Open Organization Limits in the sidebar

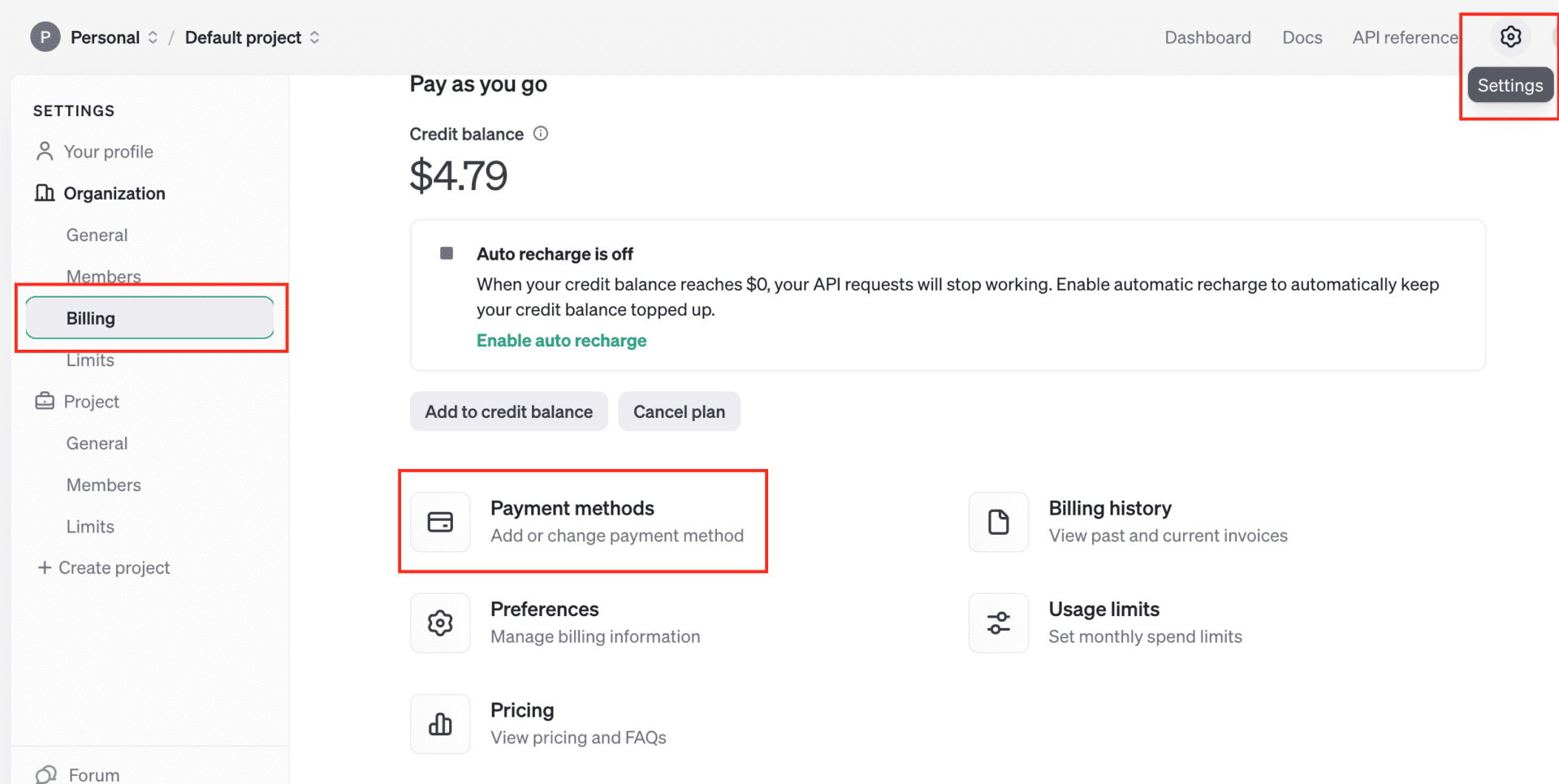click(x=90, y=360)
